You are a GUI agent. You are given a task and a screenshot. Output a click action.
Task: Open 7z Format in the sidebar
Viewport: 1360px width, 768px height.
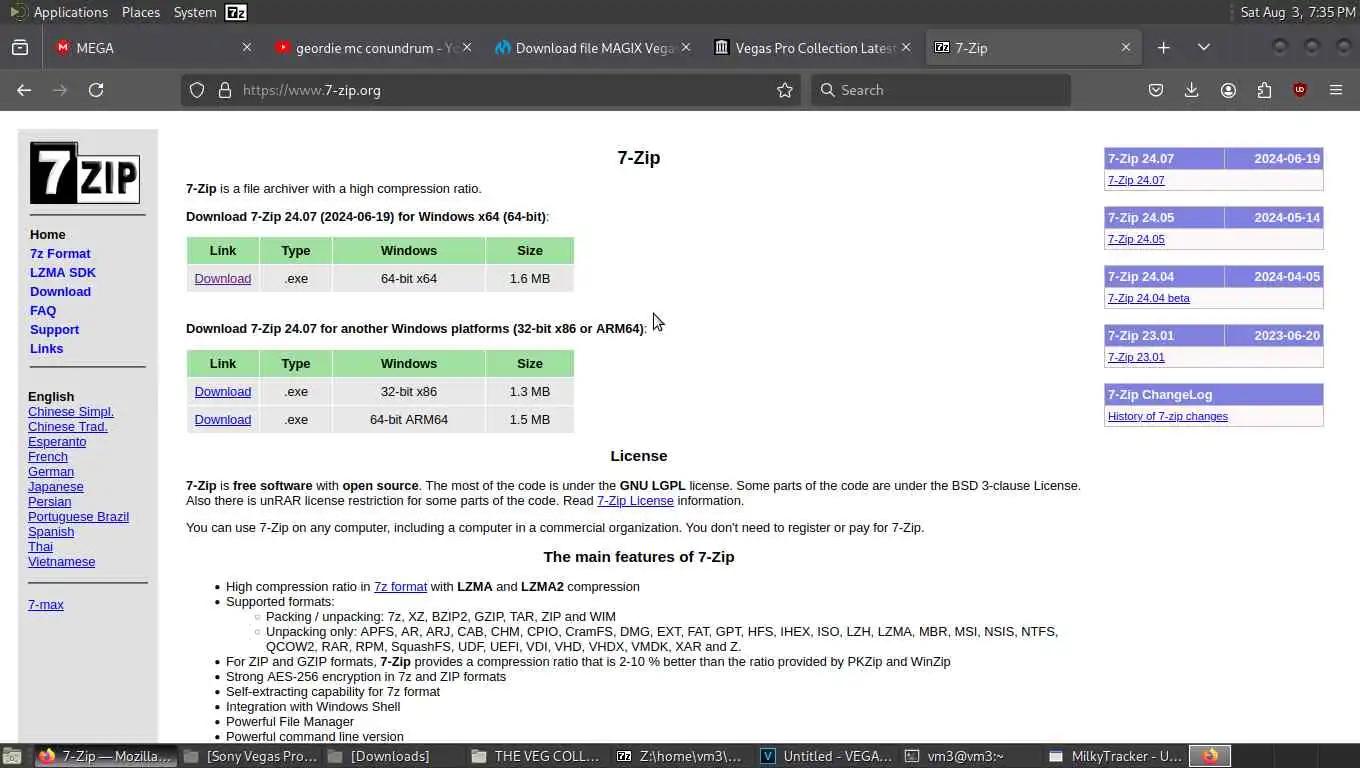tap(60, 253)
